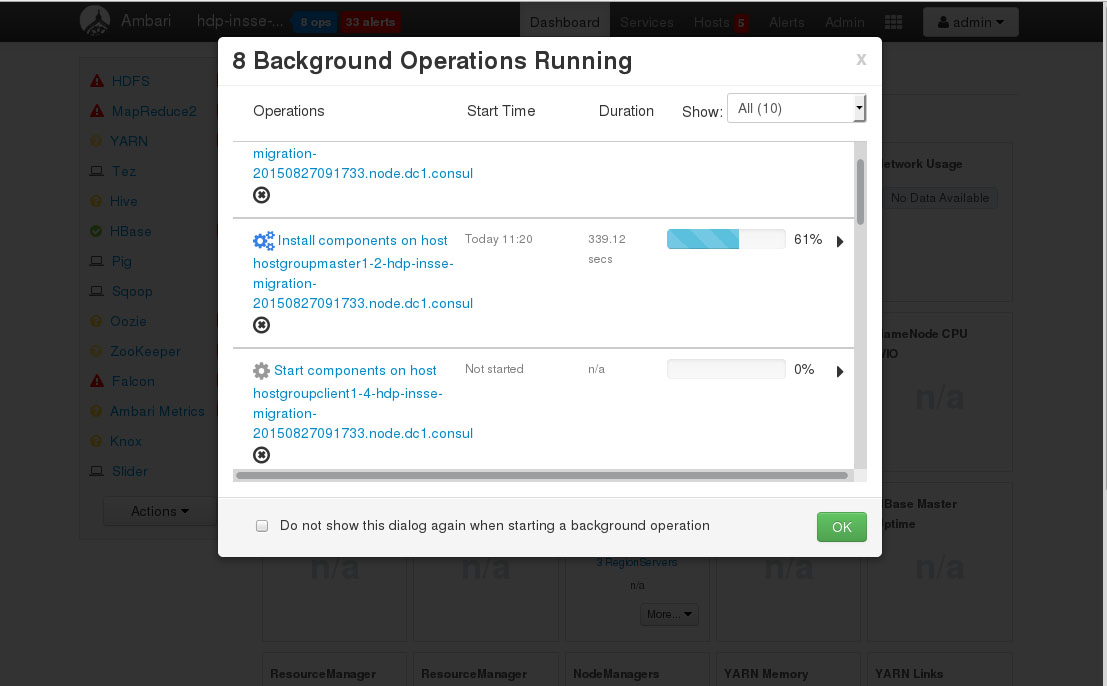Click the gears icon beside Install components
This screenshot has width=1107, height=686.
263,241
